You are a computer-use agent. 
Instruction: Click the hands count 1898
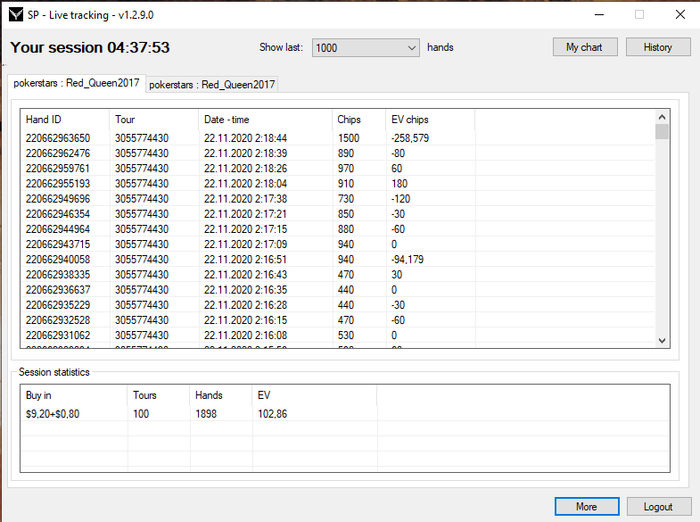pos(206,414)
